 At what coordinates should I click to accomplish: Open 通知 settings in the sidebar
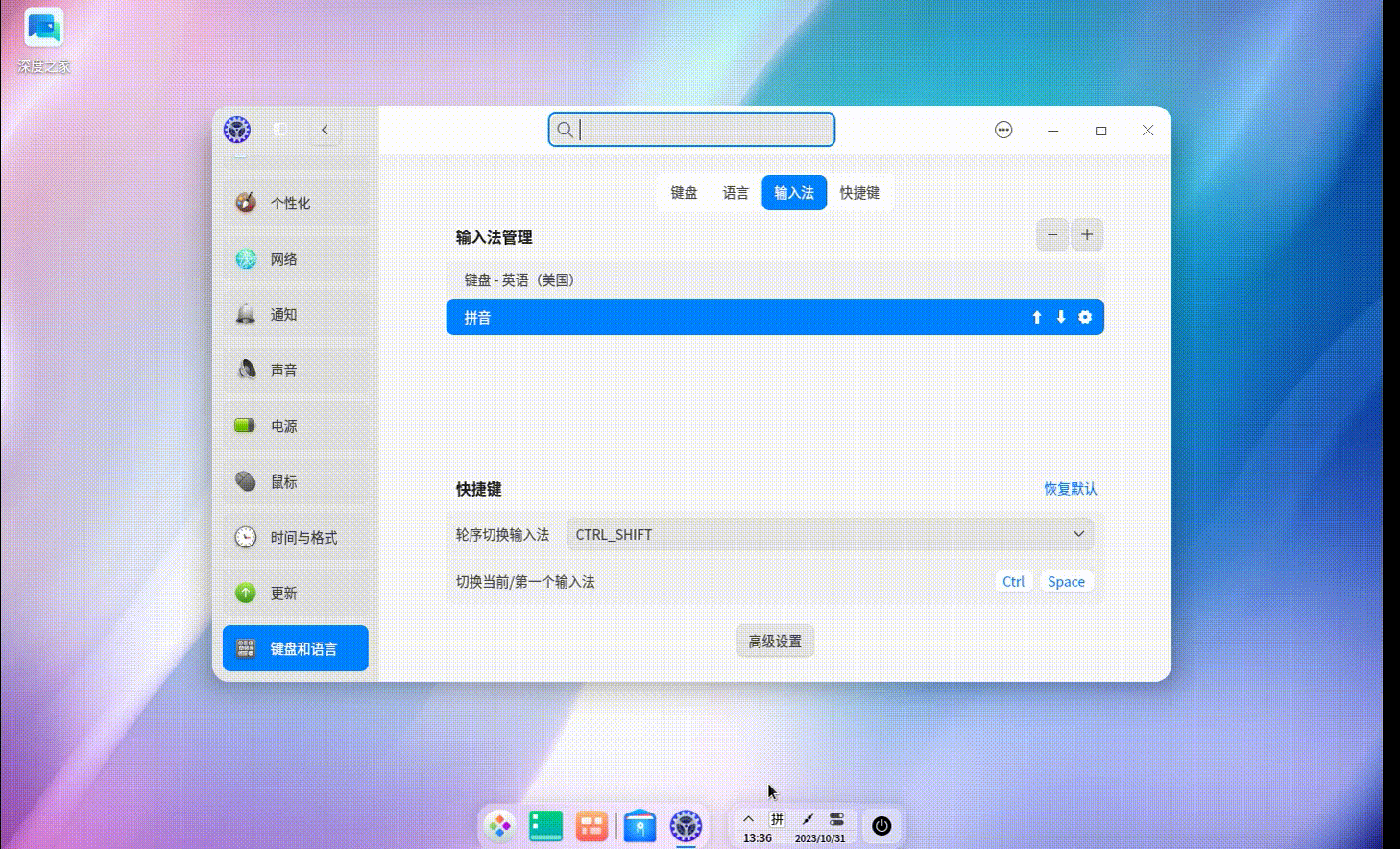click(284, 314)
